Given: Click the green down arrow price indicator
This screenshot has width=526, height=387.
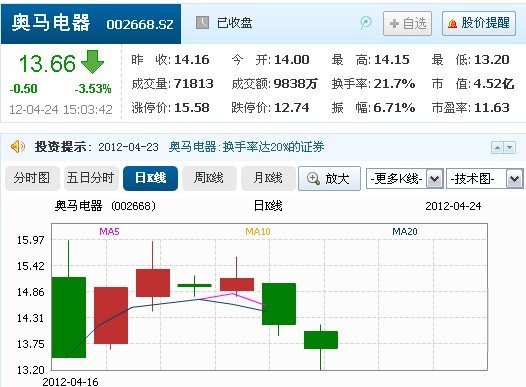Looking at the screenshot, I should tap(92, 62).
